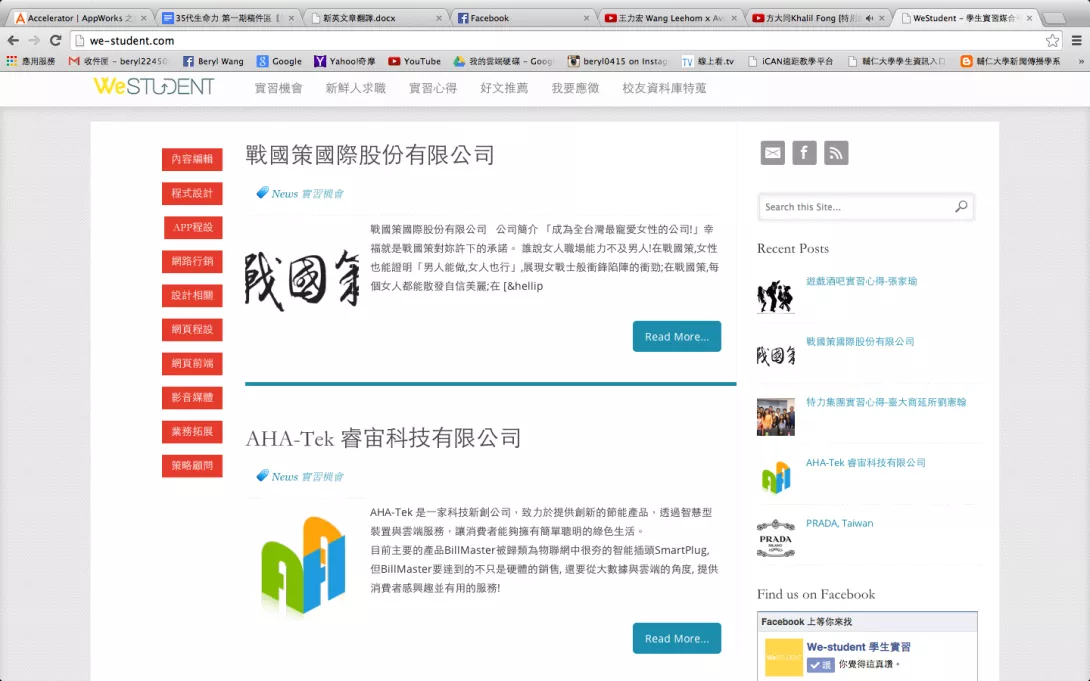1090x681 pixels.
Task: Go back to the previous page
Action: pos(13,40)
